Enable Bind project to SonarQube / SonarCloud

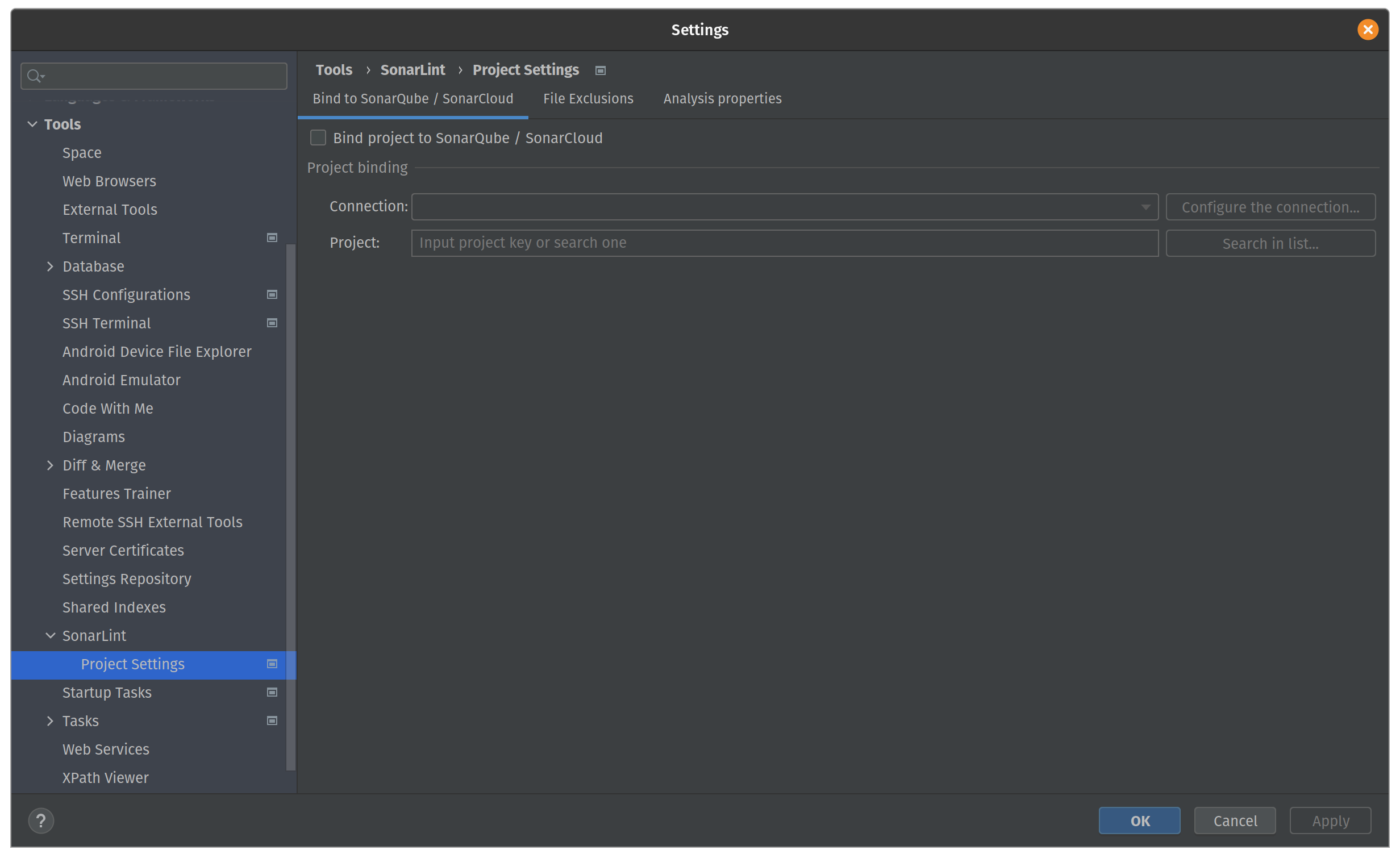(319, 138)
